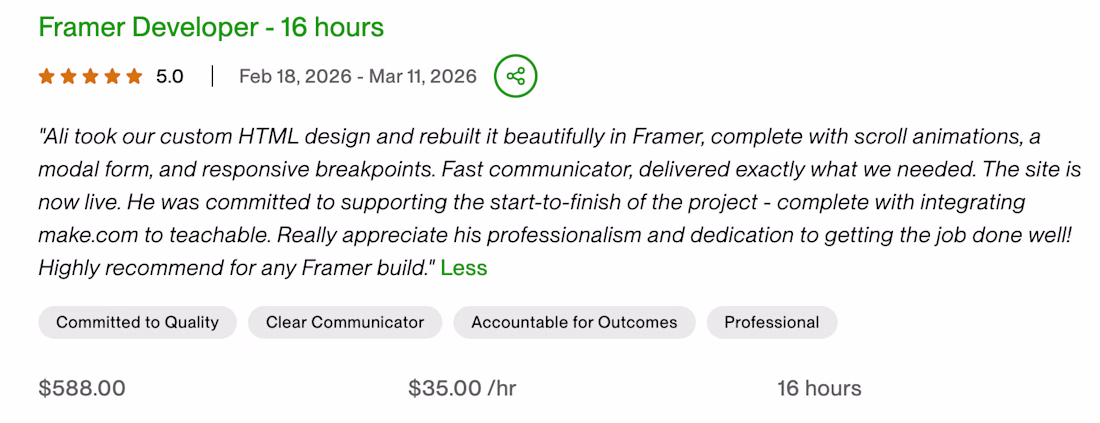Click the 5.0 rating score
The width and height of the screenshot is (1100, 423).
[x=170, y=76]
